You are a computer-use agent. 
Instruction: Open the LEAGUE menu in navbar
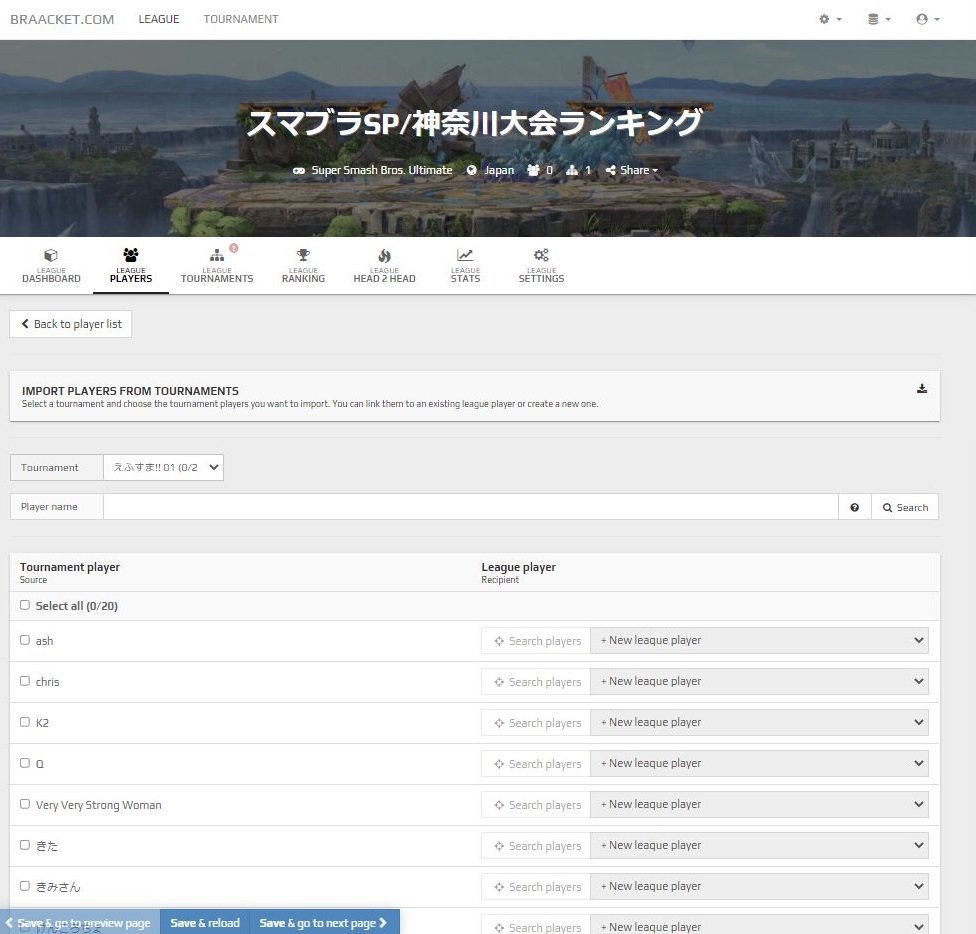point(159,19)
